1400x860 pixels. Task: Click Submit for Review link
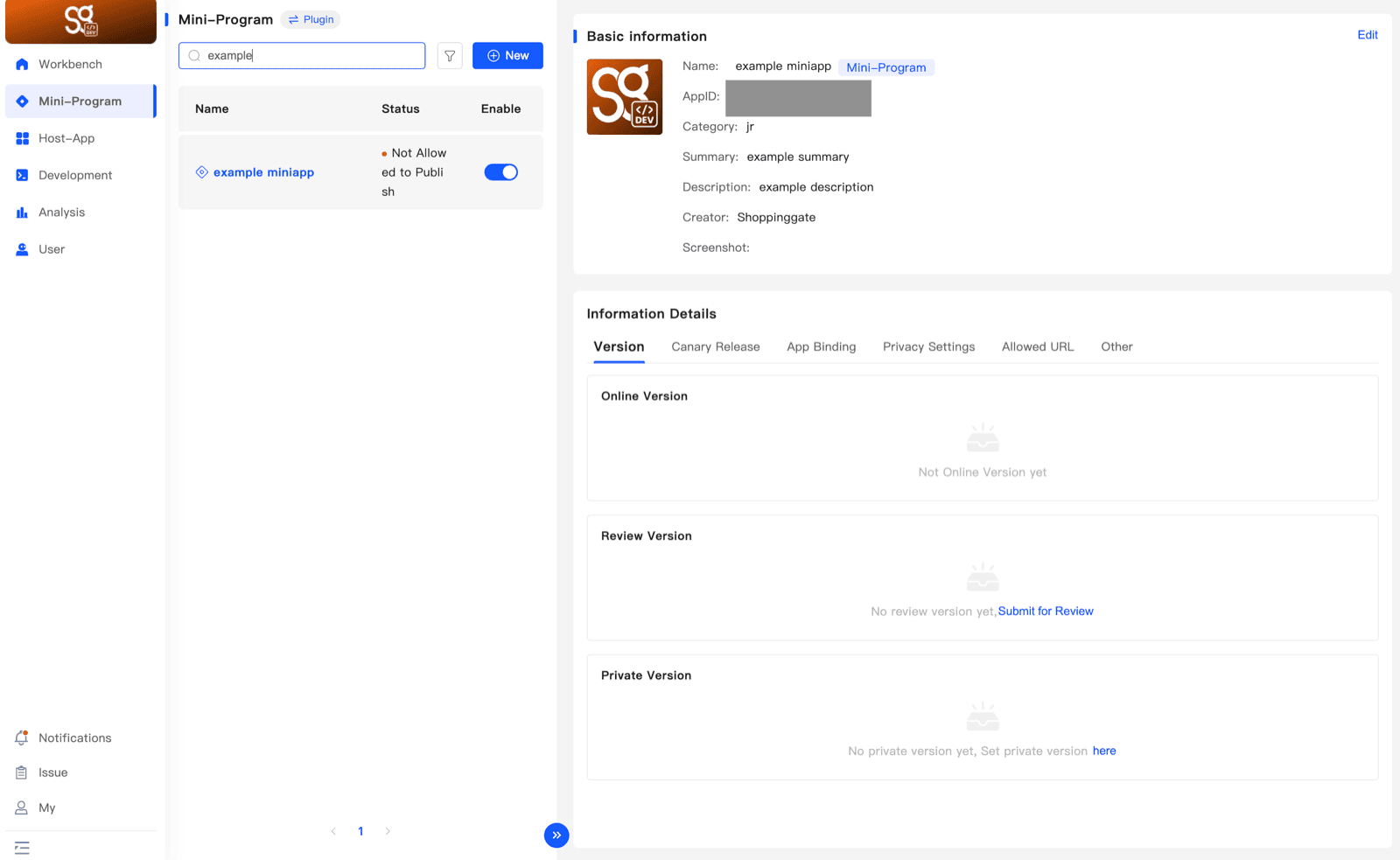pyautogui.click(x=1046, y=612)
